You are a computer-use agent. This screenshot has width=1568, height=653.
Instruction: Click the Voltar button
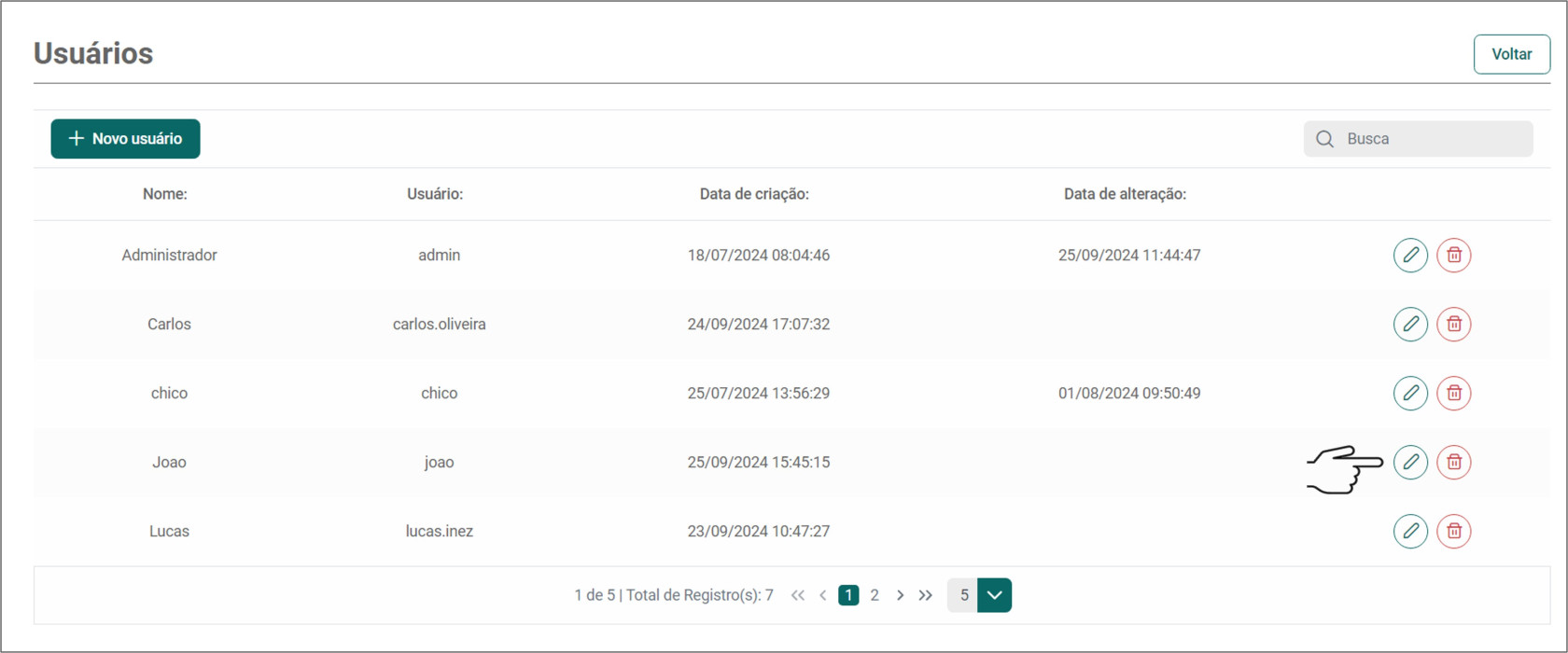(1511, 54)
